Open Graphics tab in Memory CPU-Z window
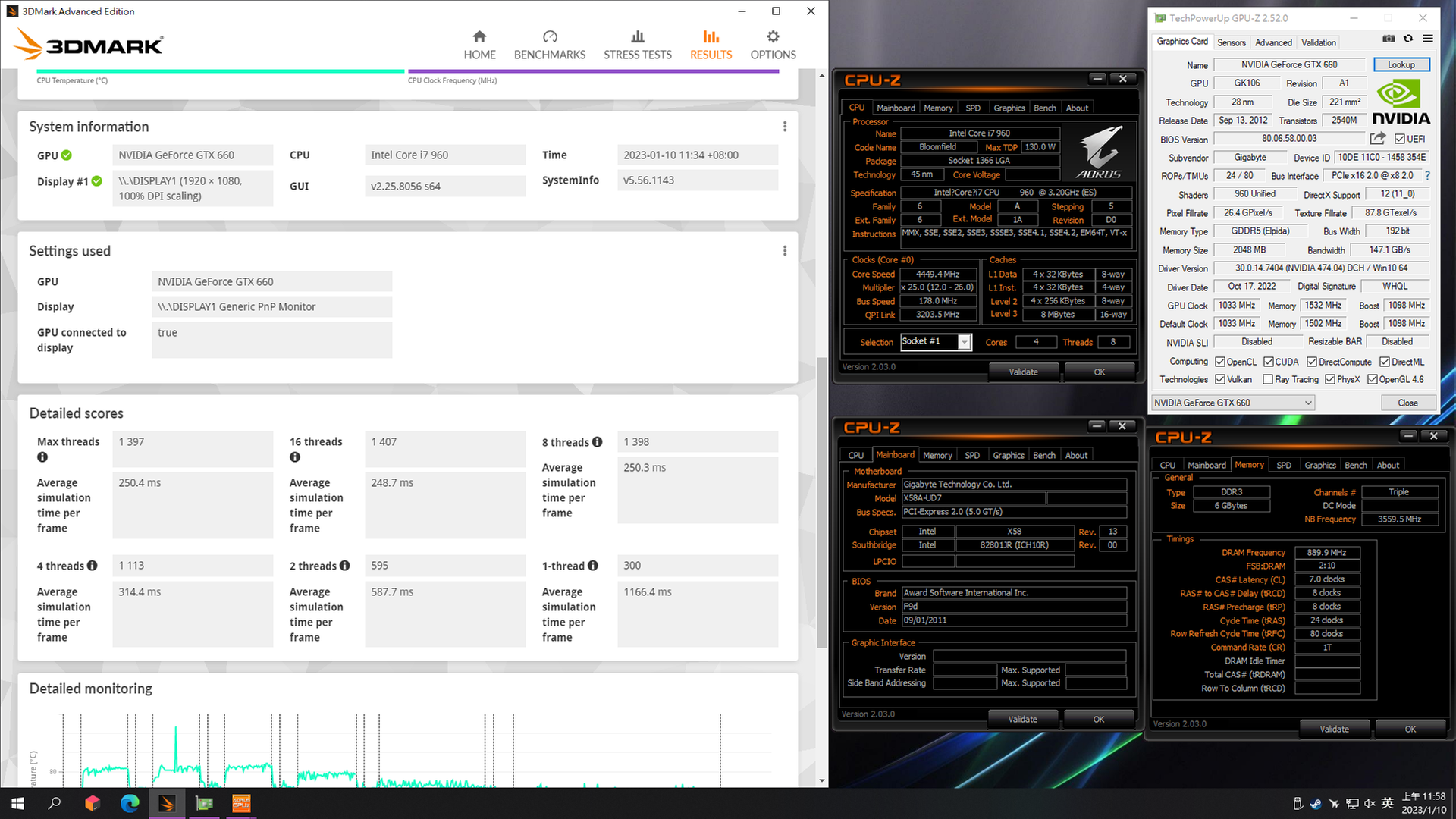1456x819 pixels. pos(1320,466)
